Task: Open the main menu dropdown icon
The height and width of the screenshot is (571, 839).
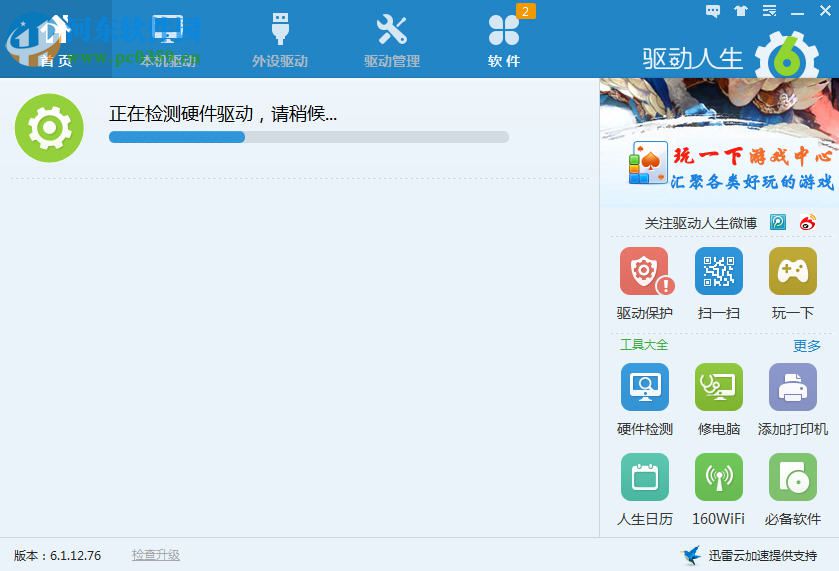Action: click(x=769, y=11)
